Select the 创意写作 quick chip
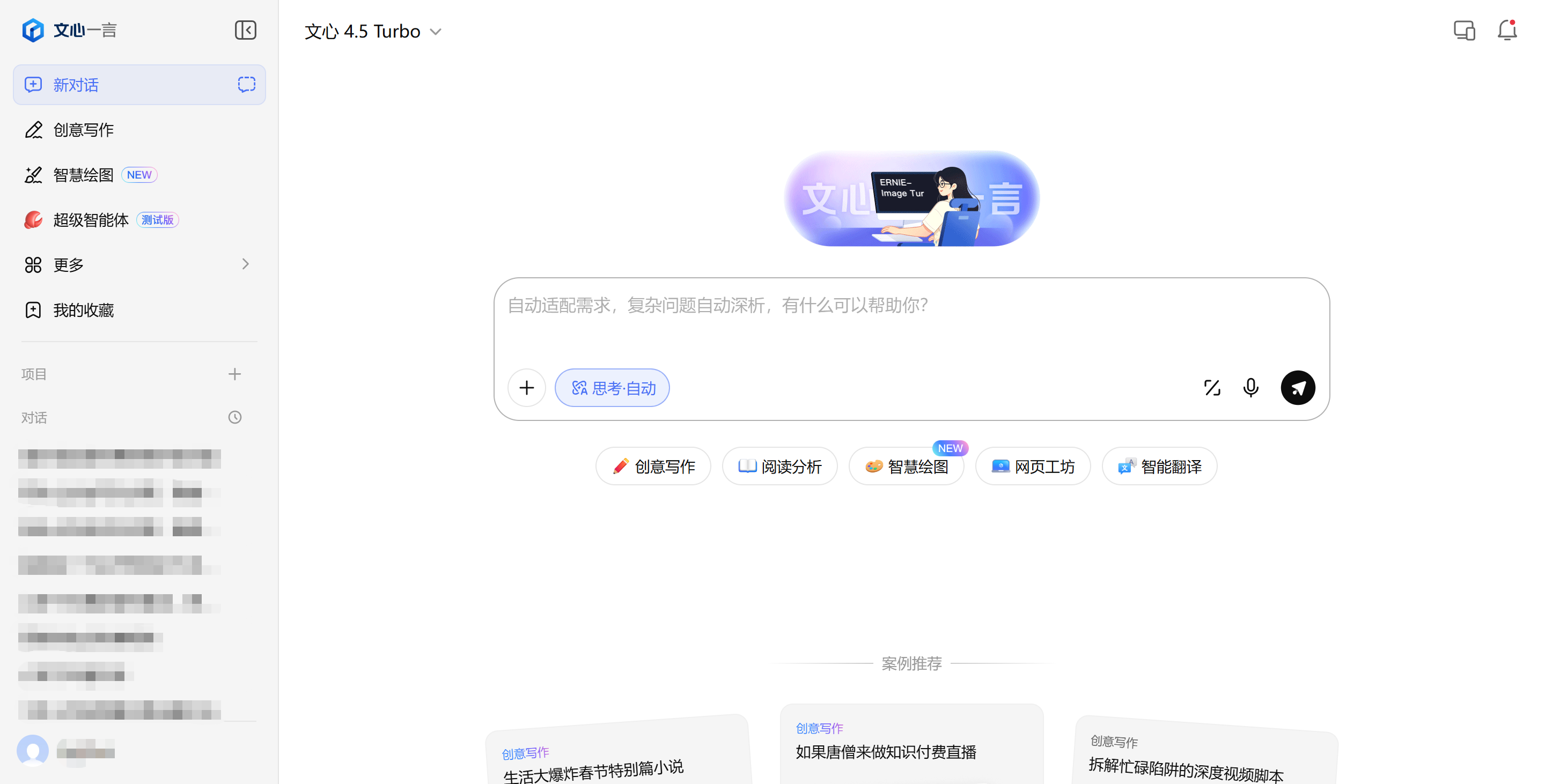Viewport: 1545px width, 784px height. point(653,467)
